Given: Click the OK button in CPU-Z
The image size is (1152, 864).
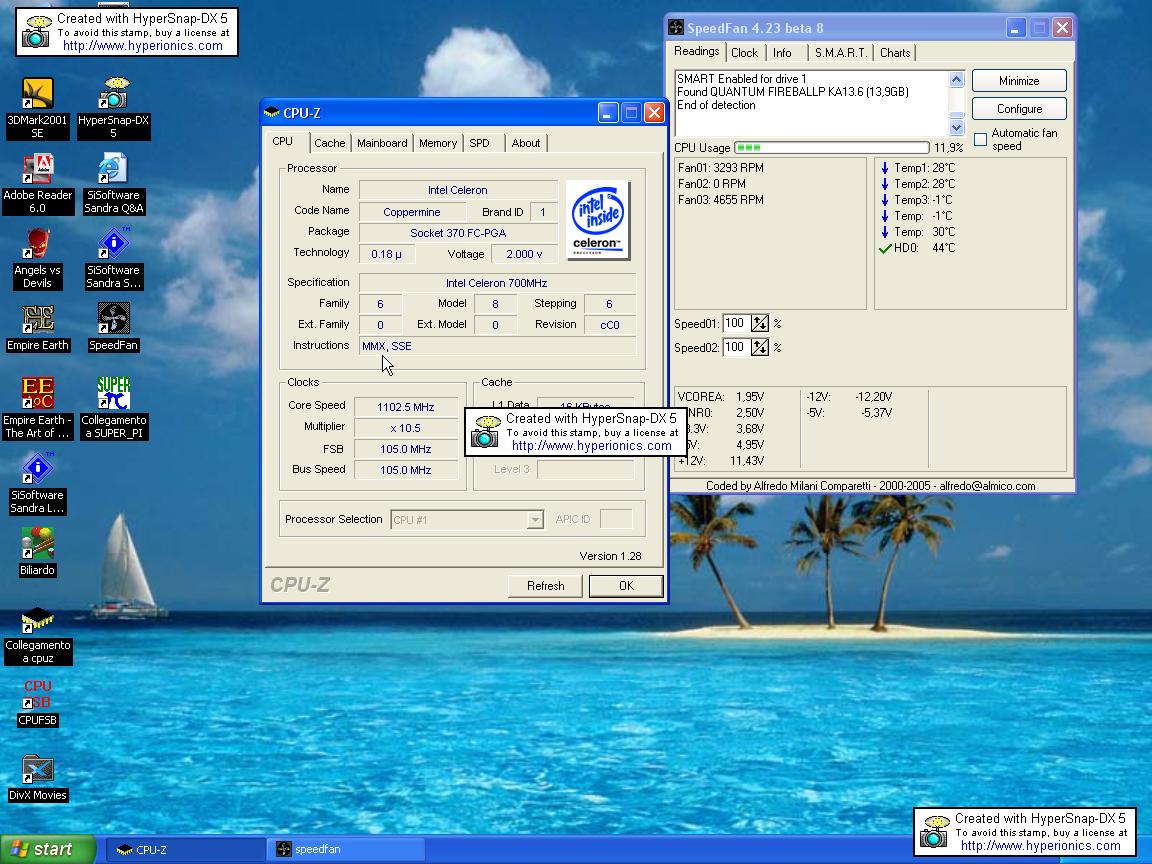Looking at the screenshot, I should 626,586.
